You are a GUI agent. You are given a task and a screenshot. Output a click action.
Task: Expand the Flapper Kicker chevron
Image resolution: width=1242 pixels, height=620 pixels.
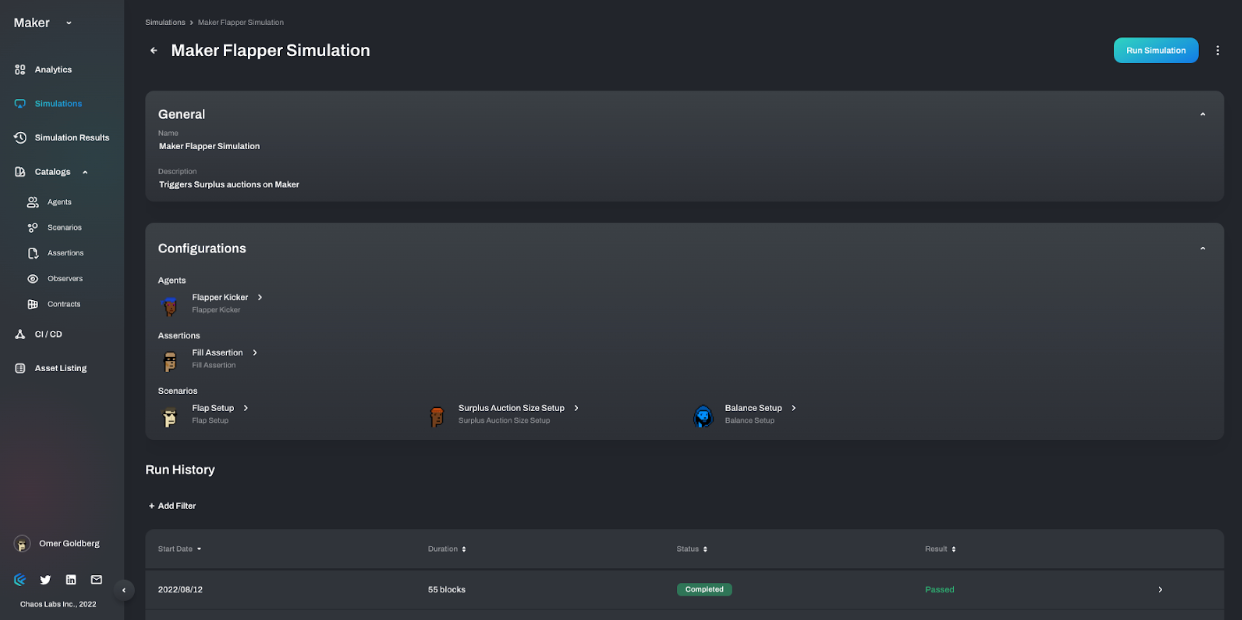pos(260,297)
